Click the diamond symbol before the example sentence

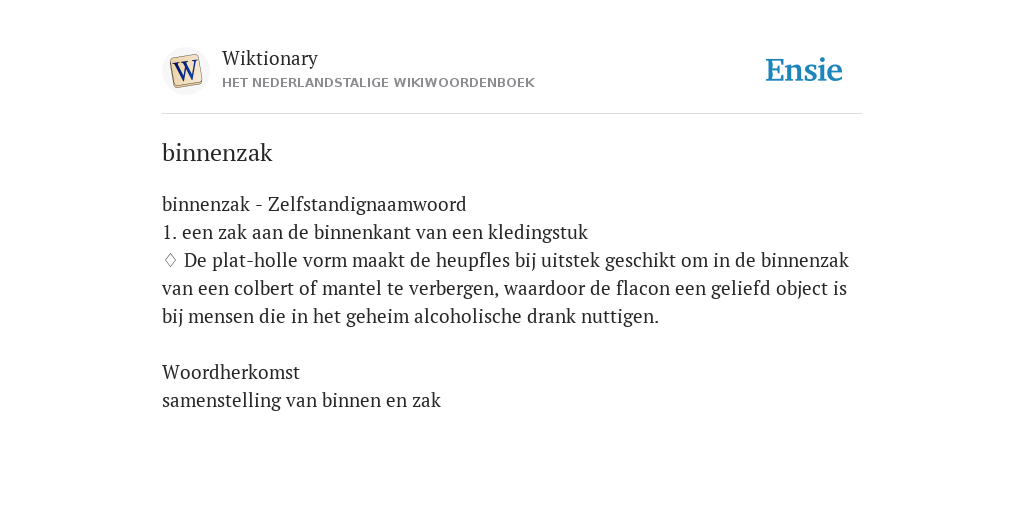[x=170, y=261]
